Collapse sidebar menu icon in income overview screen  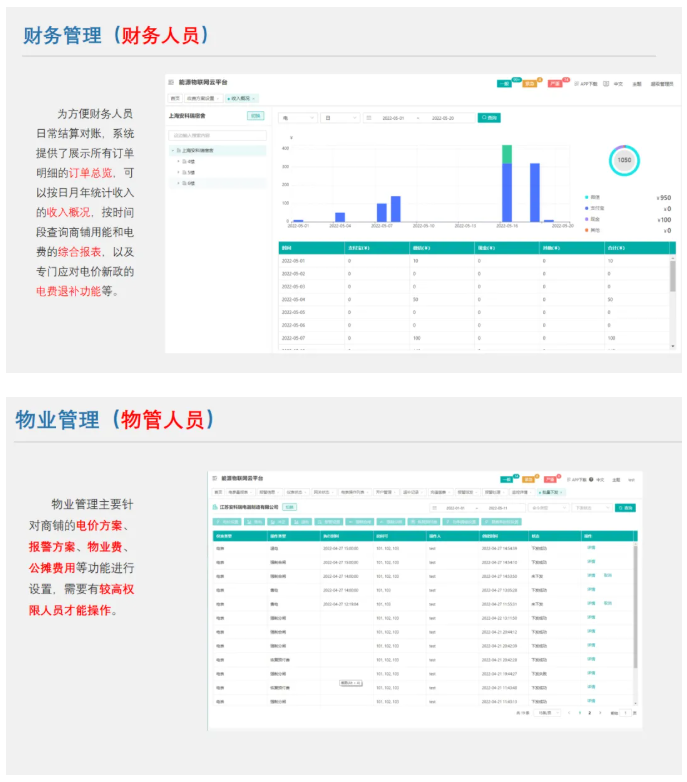[x=171, y=82]
